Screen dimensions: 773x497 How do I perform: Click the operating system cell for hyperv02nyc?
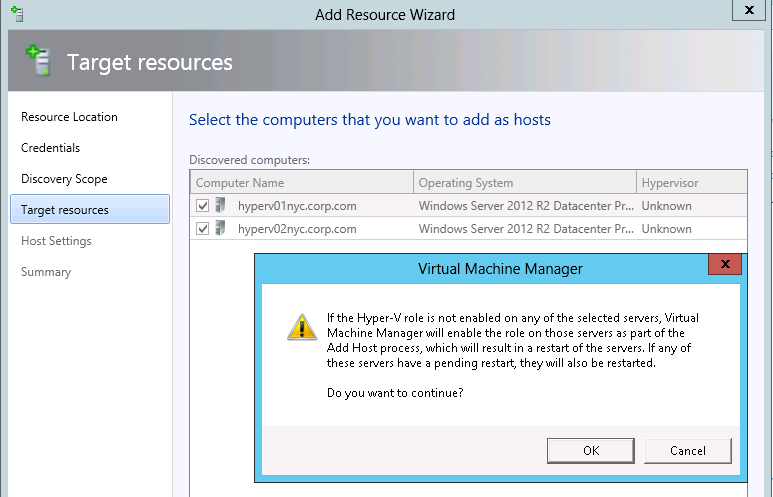point(526,229)
